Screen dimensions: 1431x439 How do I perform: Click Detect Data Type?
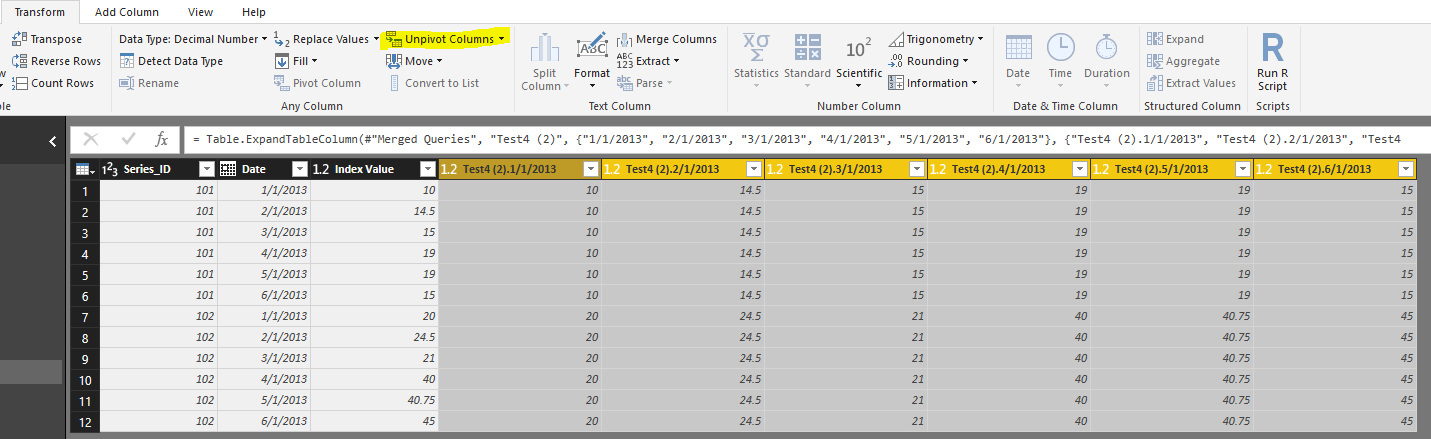click(171, 61)
